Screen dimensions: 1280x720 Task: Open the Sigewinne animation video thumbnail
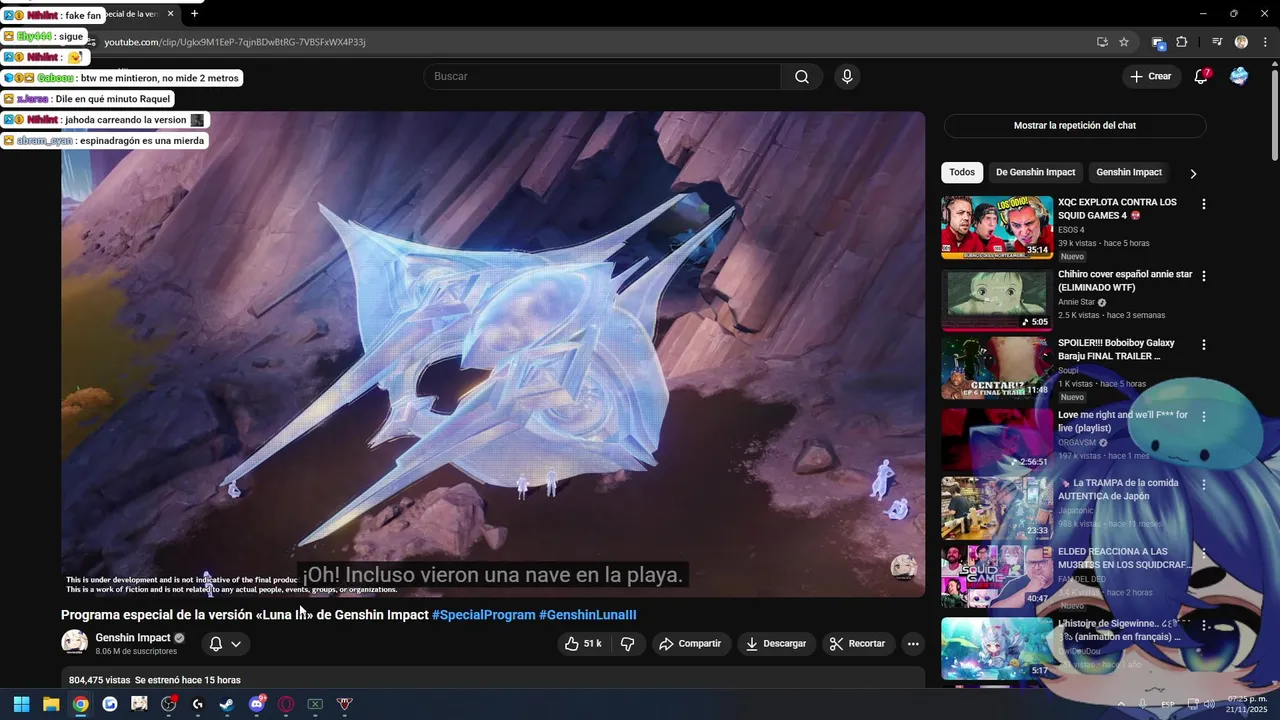[x=997, y=649]
